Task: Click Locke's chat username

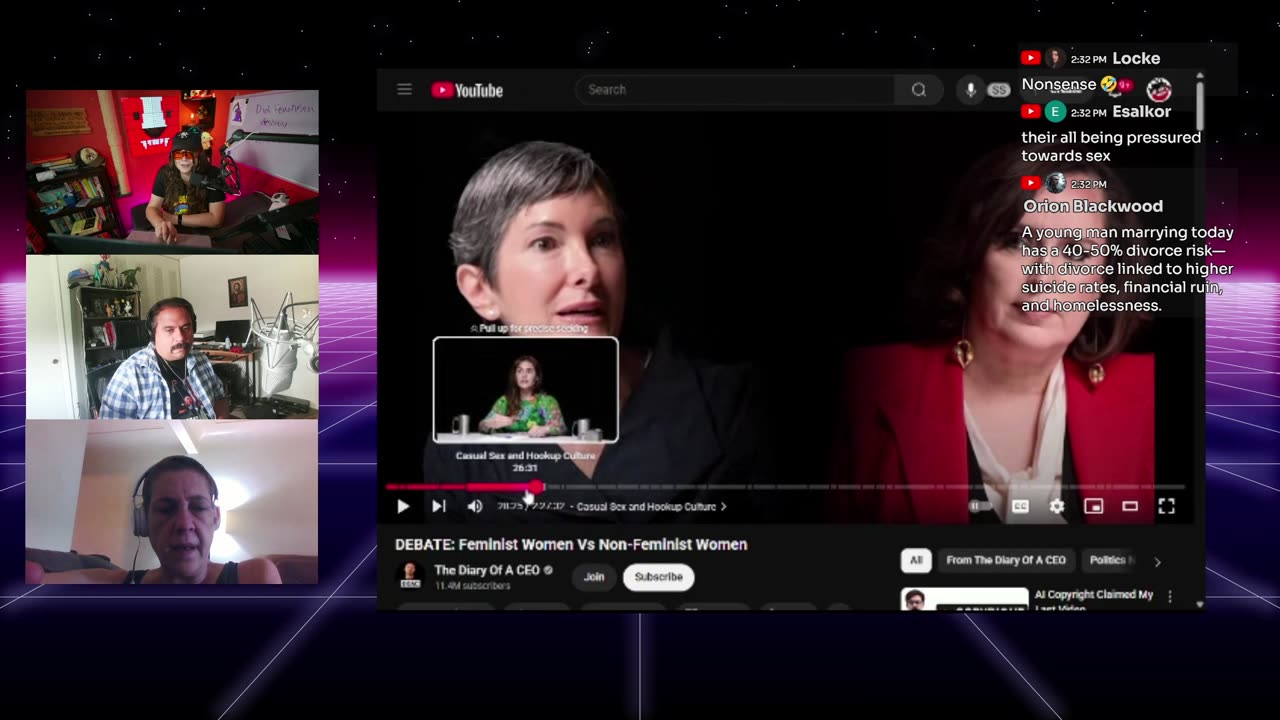Action: (1136, 58)
